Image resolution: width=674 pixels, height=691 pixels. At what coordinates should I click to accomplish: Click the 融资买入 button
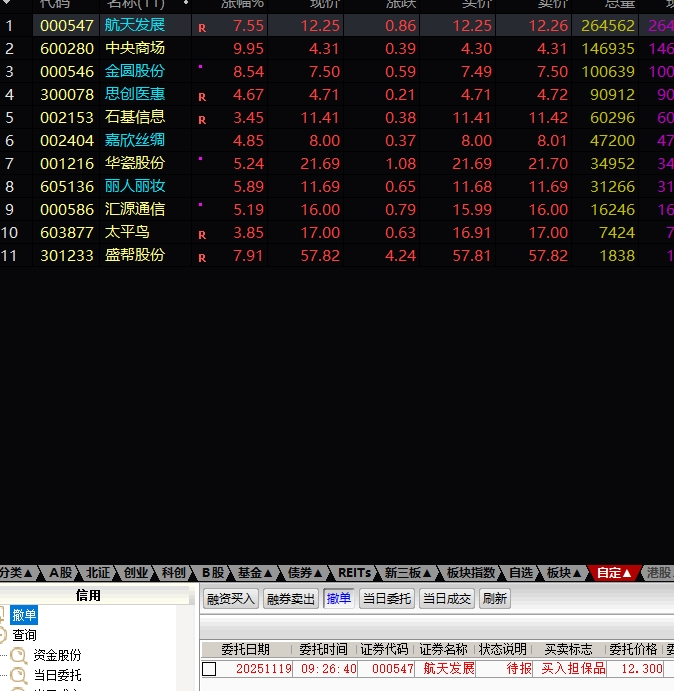click(231, 598)
